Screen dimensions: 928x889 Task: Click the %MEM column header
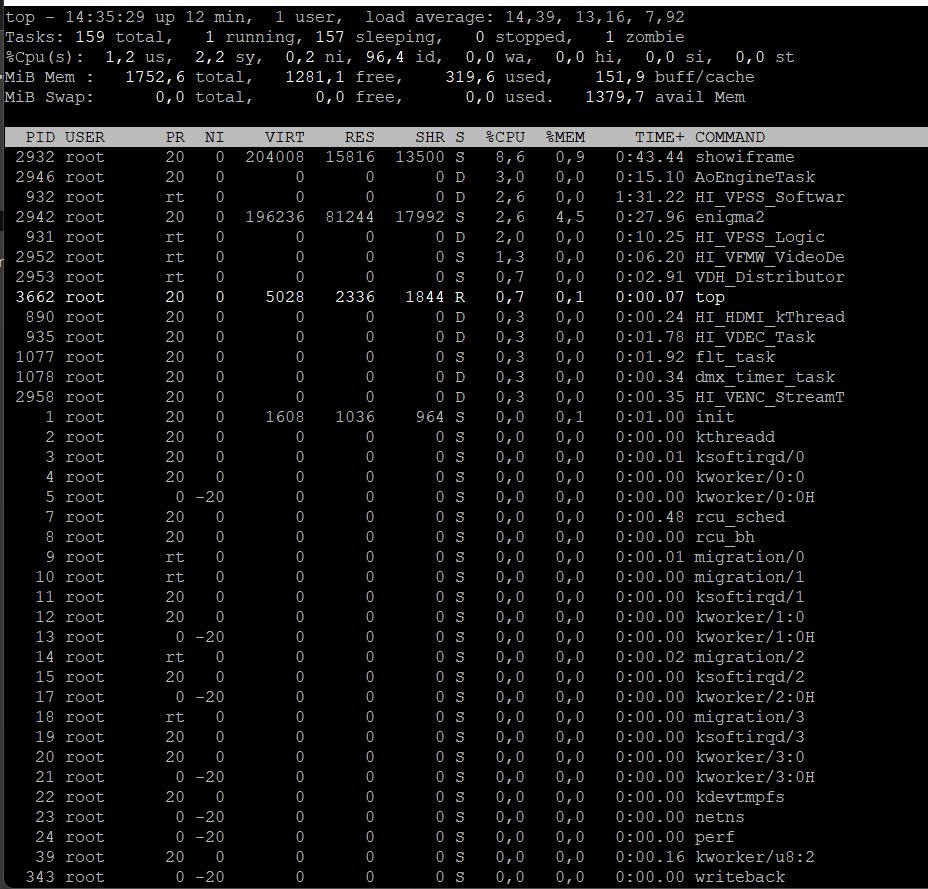point(565,137)
